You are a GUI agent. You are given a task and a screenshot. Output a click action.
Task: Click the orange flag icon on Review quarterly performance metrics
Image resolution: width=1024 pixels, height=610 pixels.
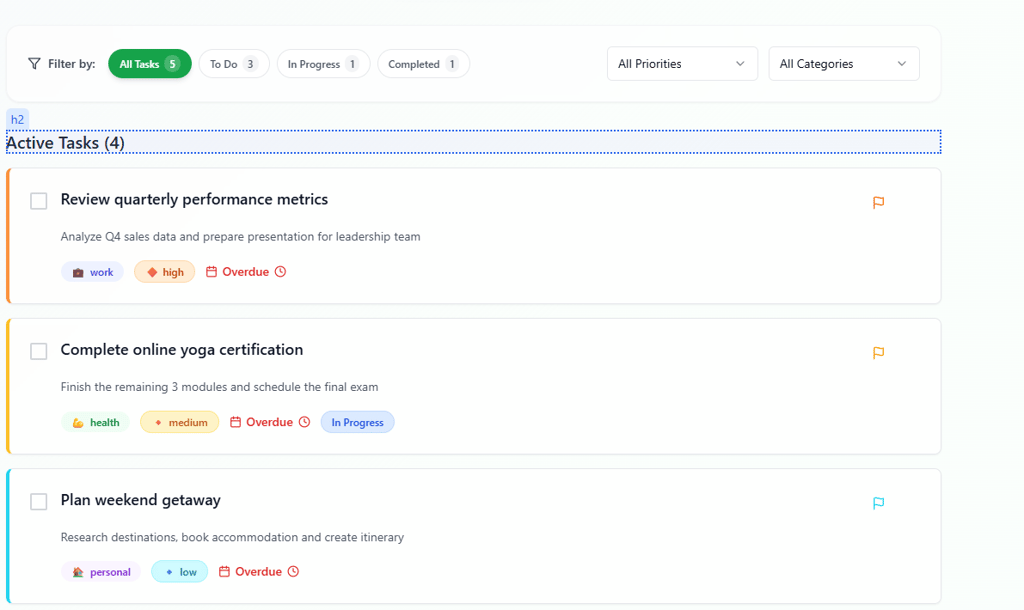click(878, 202)
